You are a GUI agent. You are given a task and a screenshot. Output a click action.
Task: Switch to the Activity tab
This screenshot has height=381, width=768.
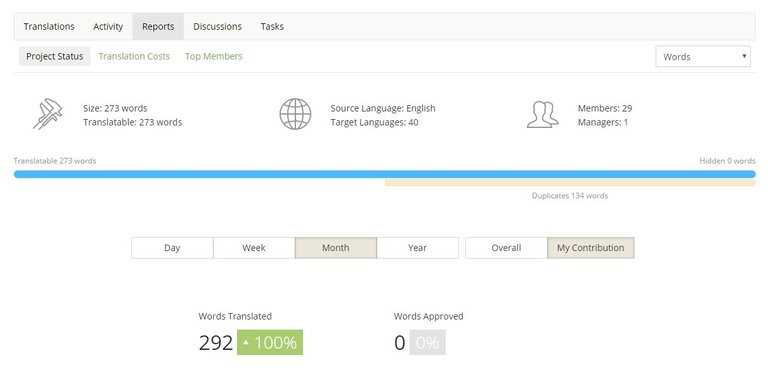(x=108, y=26)
